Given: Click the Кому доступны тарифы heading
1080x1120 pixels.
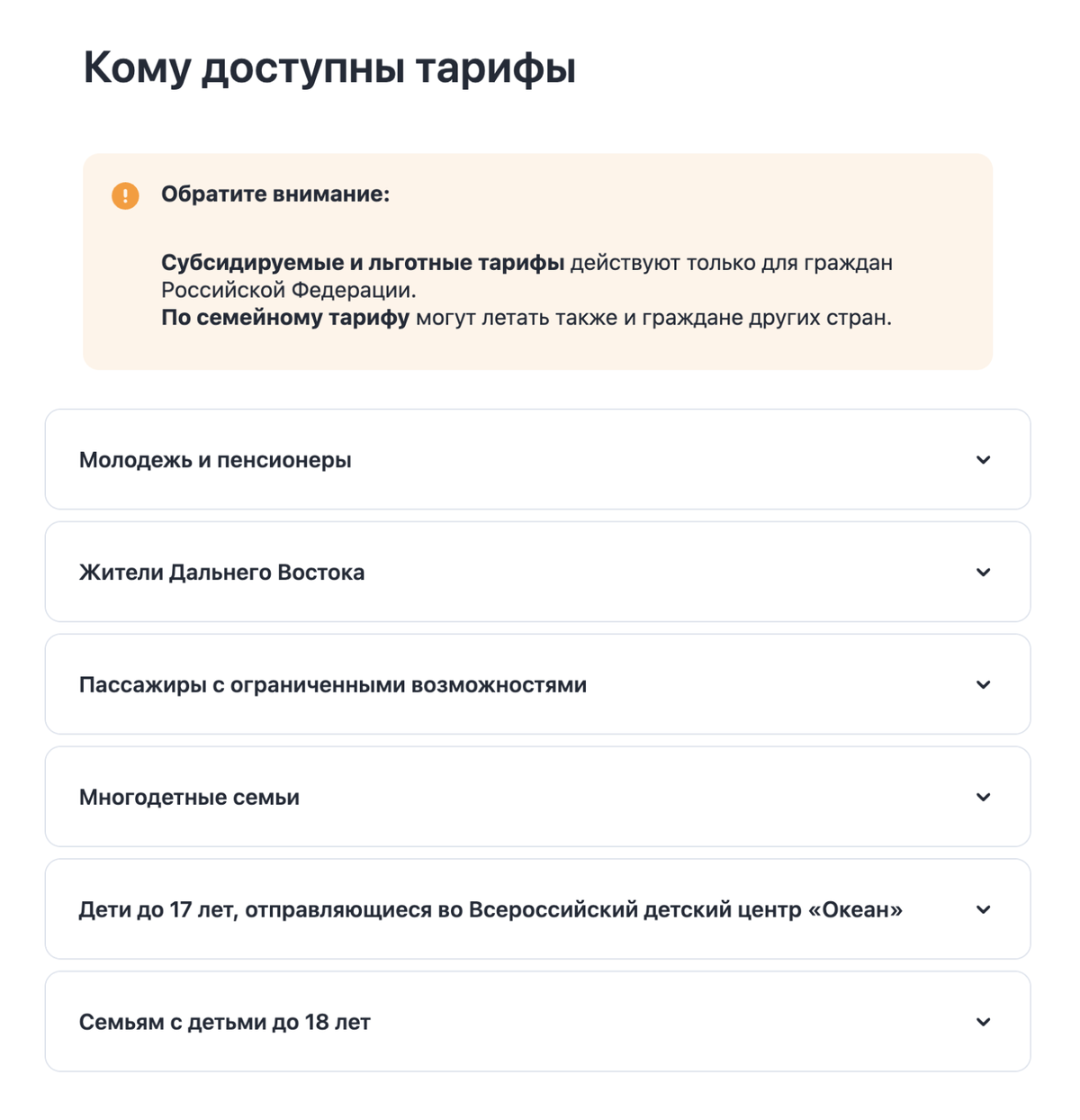Looking at the screenshot, I should (329, 68).
